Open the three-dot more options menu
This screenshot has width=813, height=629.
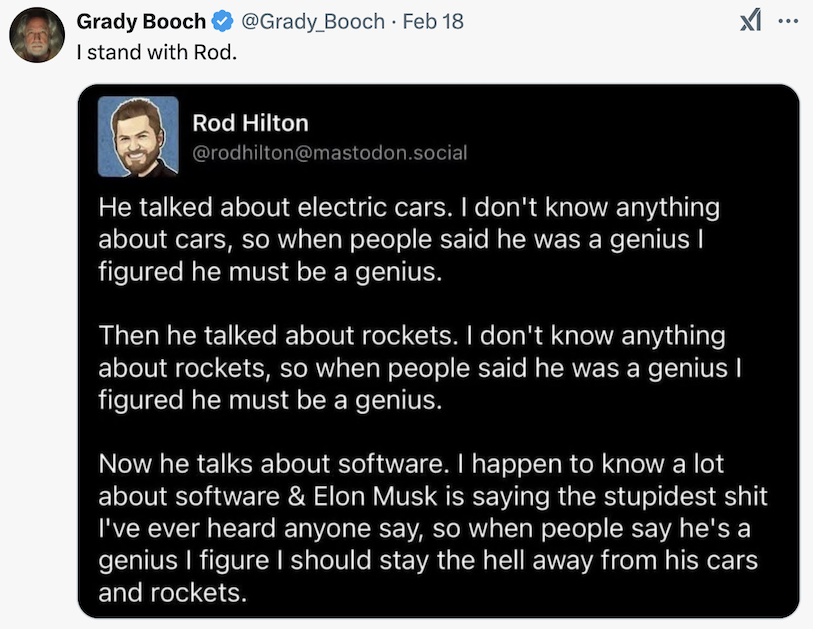[789, 21]
